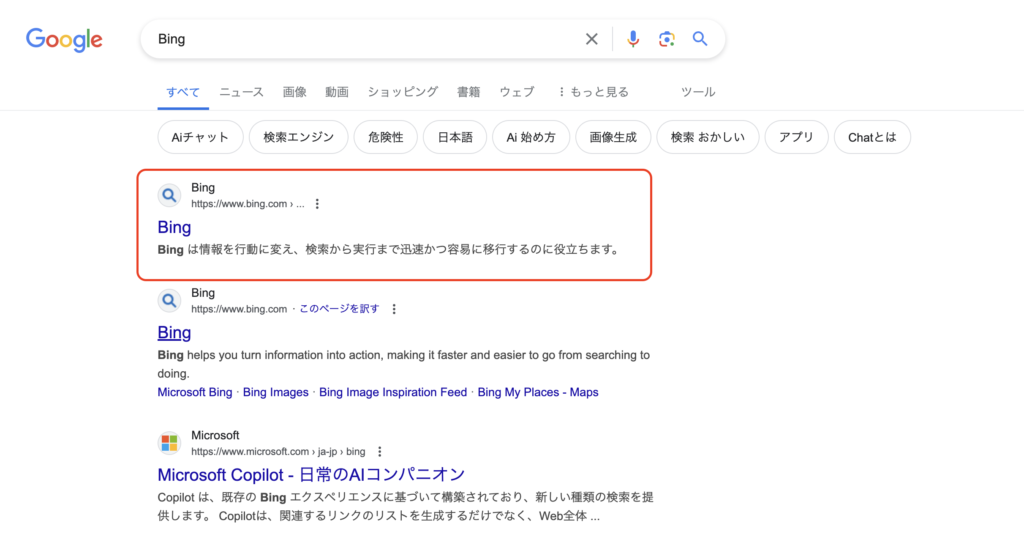Viewport: 1024px width, 537px height.
Task: Switch to the 画像 tab
Action: pyautogui.click(x=294, y=92)
